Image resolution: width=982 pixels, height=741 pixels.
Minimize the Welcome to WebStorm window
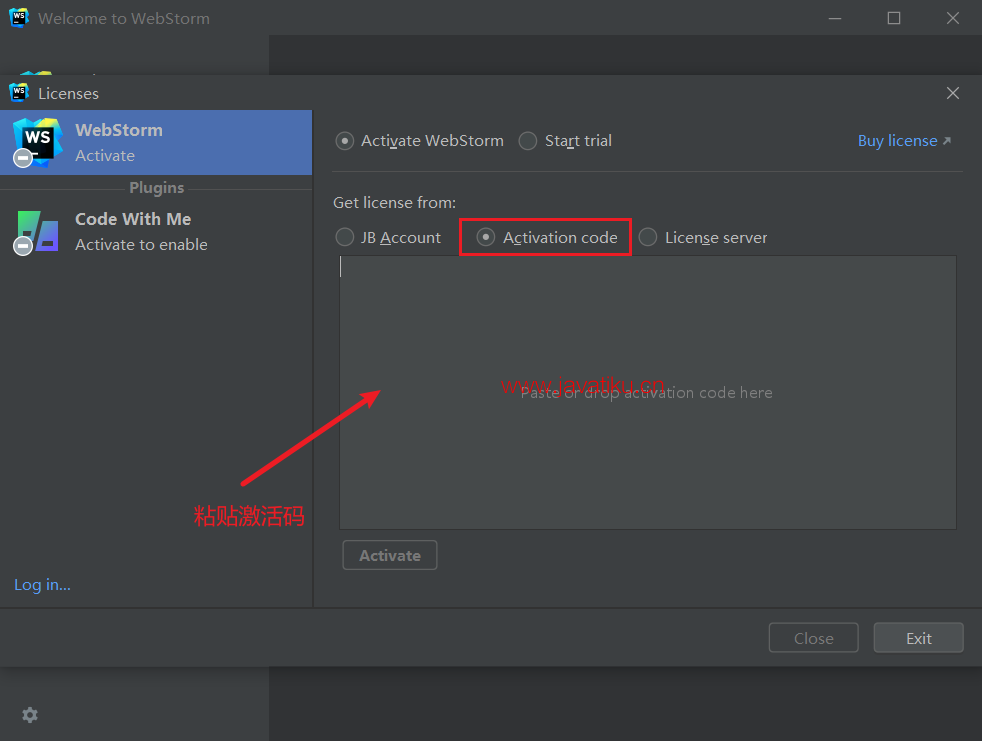pyautogui.click(x=835, y=18)
